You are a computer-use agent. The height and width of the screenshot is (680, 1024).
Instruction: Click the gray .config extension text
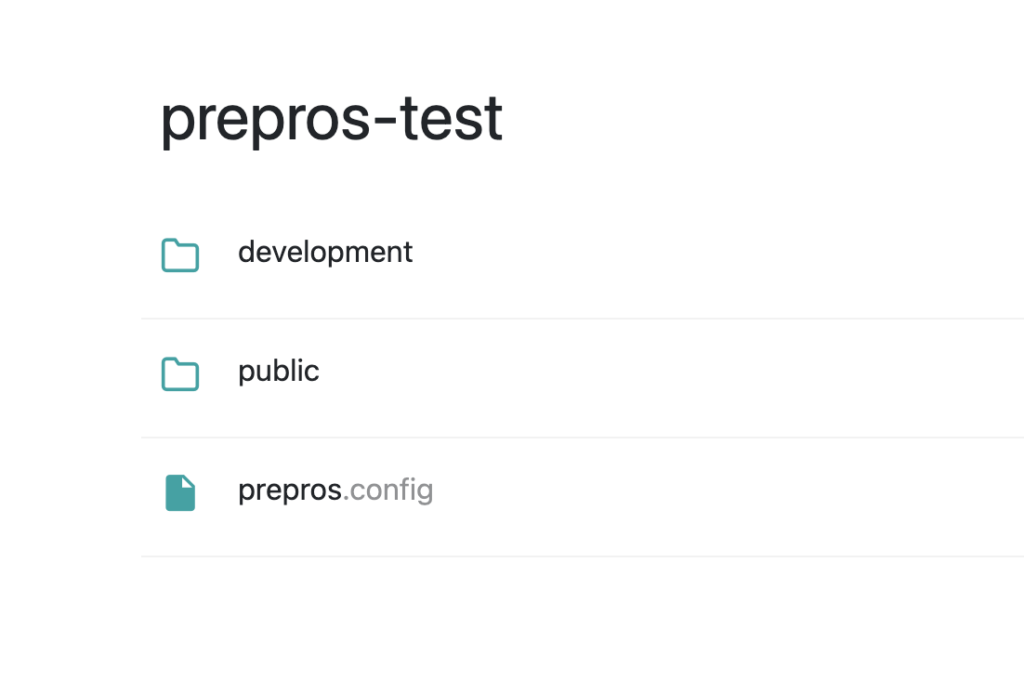[x=388, y=490]
